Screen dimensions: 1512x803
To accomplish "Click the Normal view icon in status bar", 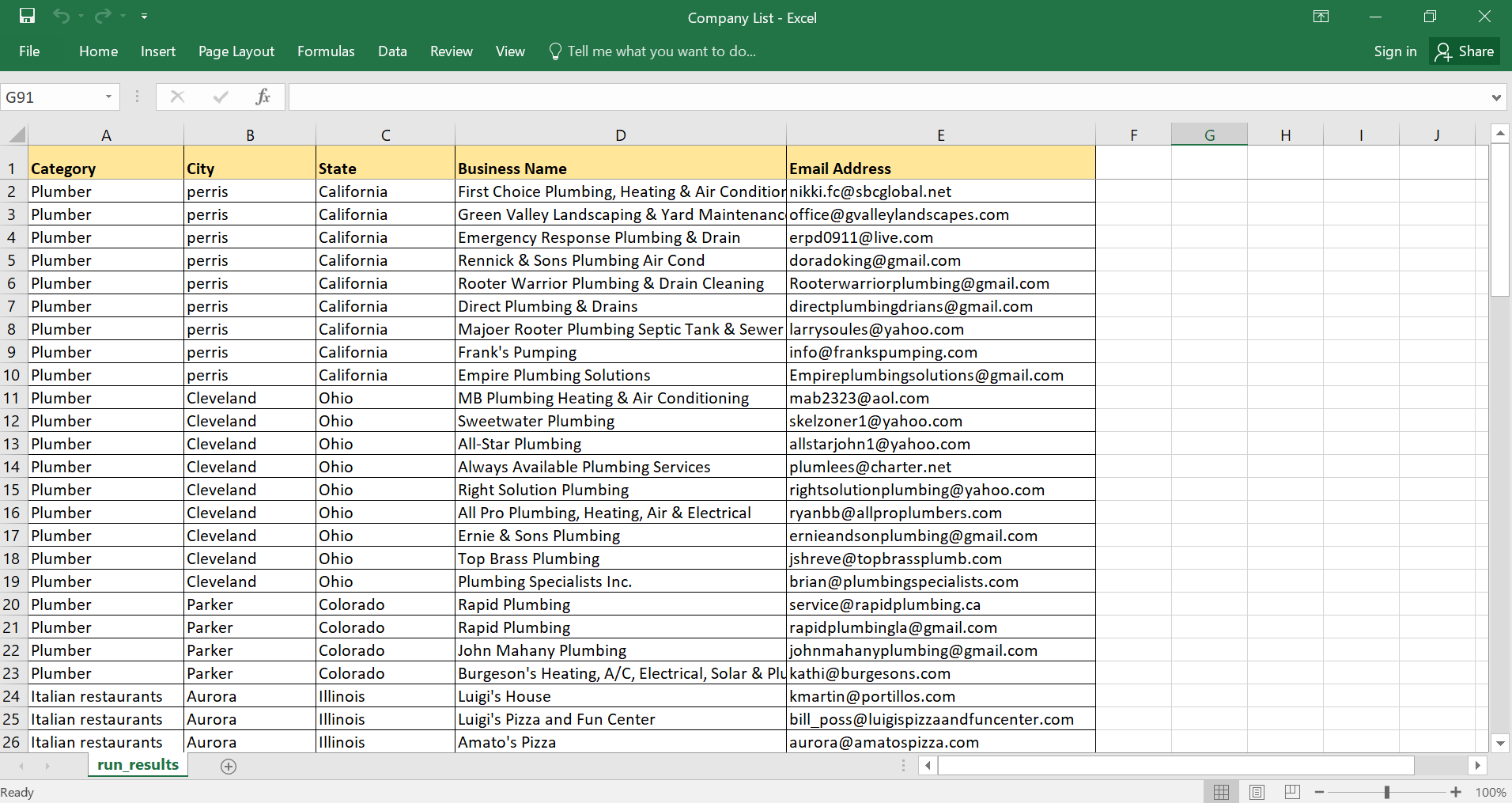I will pos(1220,791).
